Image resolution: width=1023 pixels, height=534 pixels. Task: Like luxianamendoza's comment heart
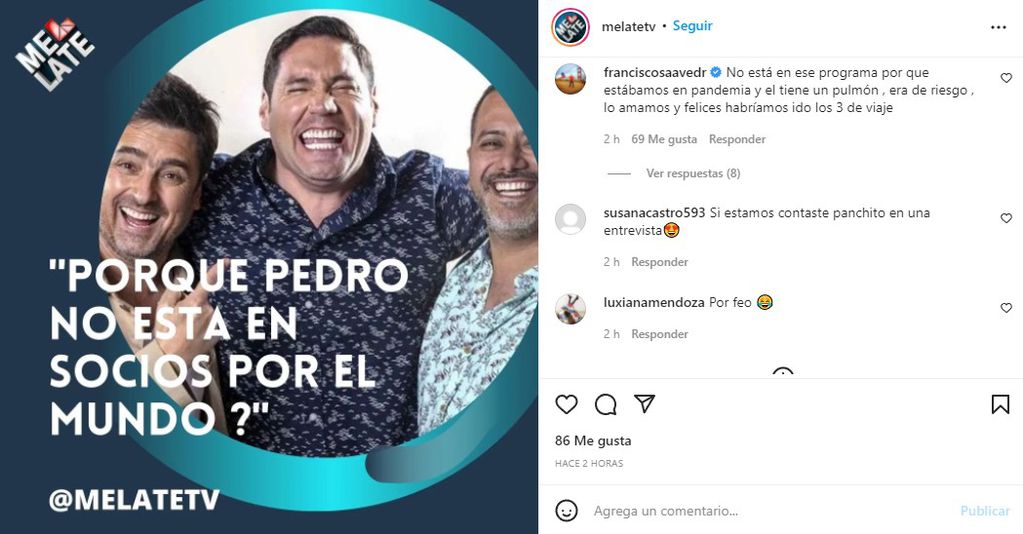point(1006,307)
